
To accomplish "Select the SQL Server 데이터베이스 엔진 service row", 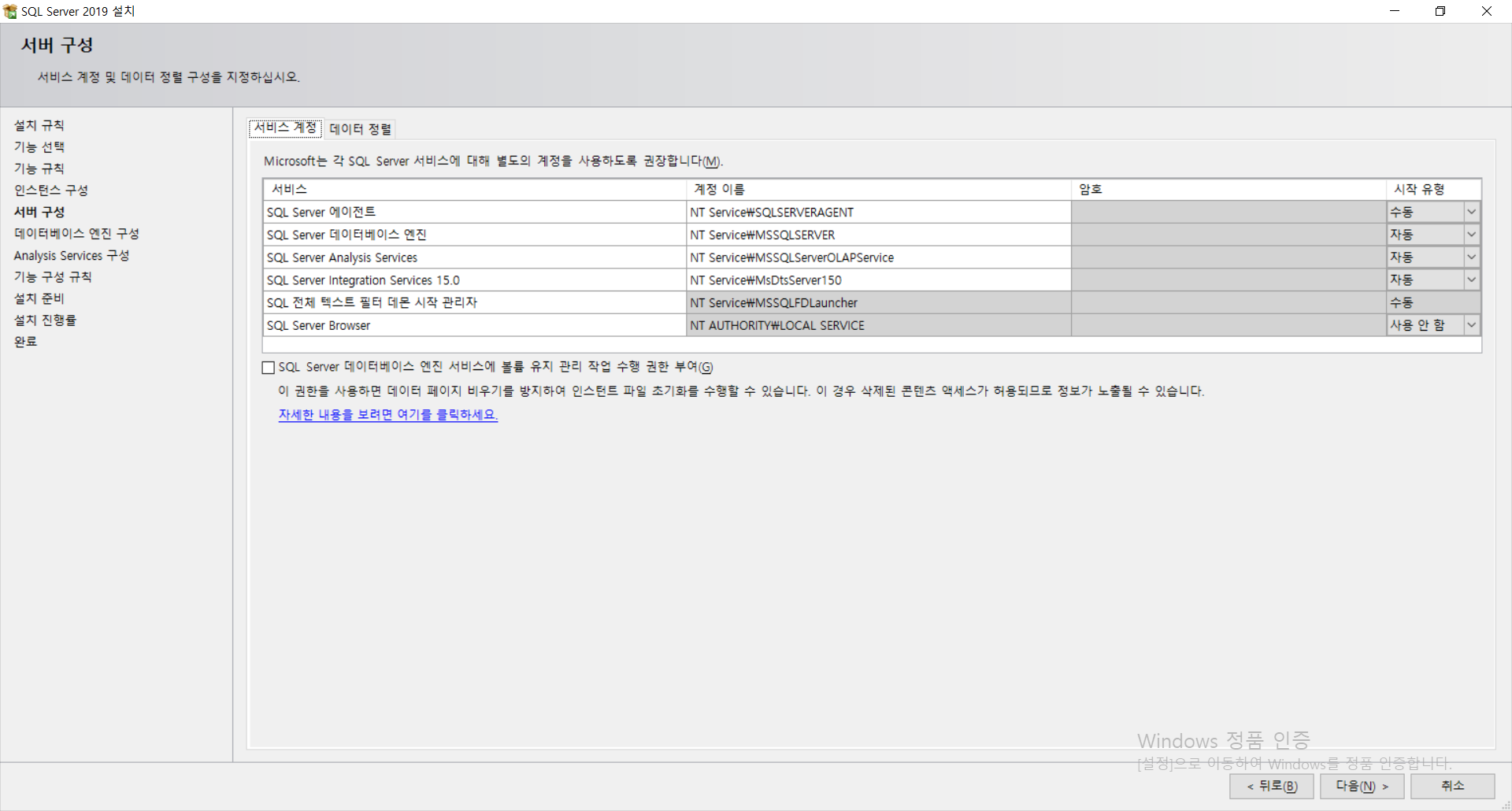I will [x=475, y=235].
